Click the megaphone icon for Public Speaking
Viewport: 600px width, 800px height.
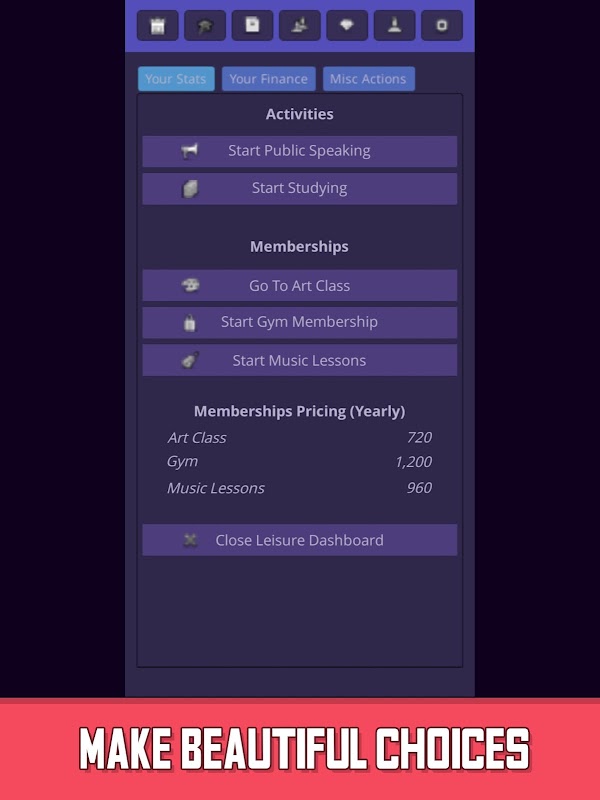[x=190, y=151]
